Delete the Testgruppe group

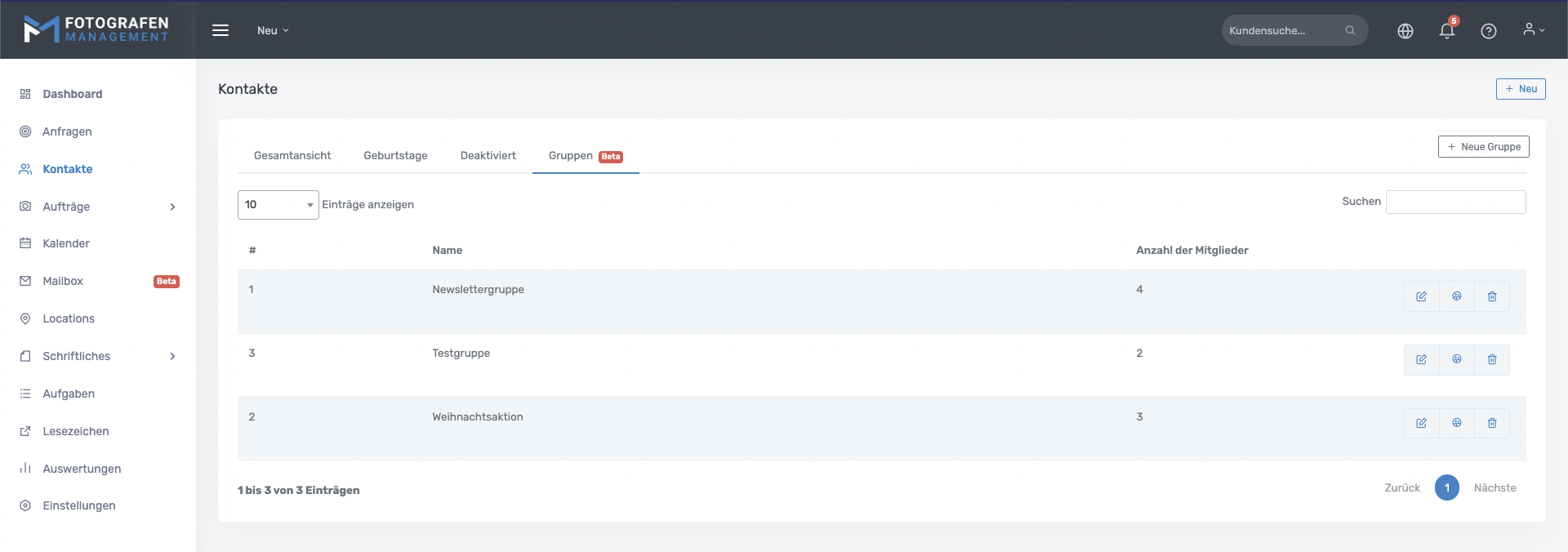pyautogui.click(x=1491, y=359)
